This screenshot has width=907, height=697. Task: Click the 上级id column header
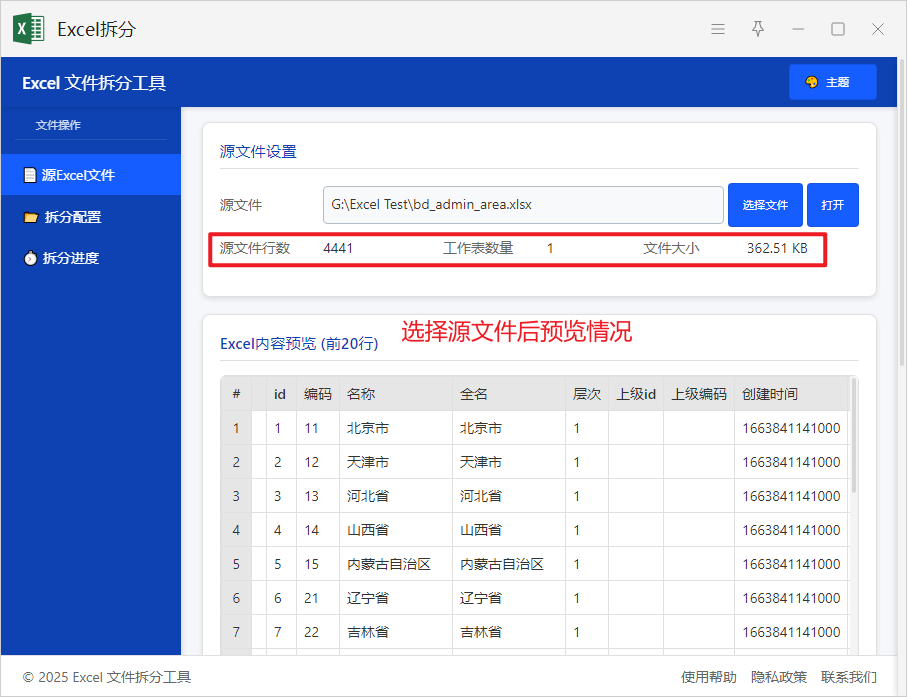(636, 394)
